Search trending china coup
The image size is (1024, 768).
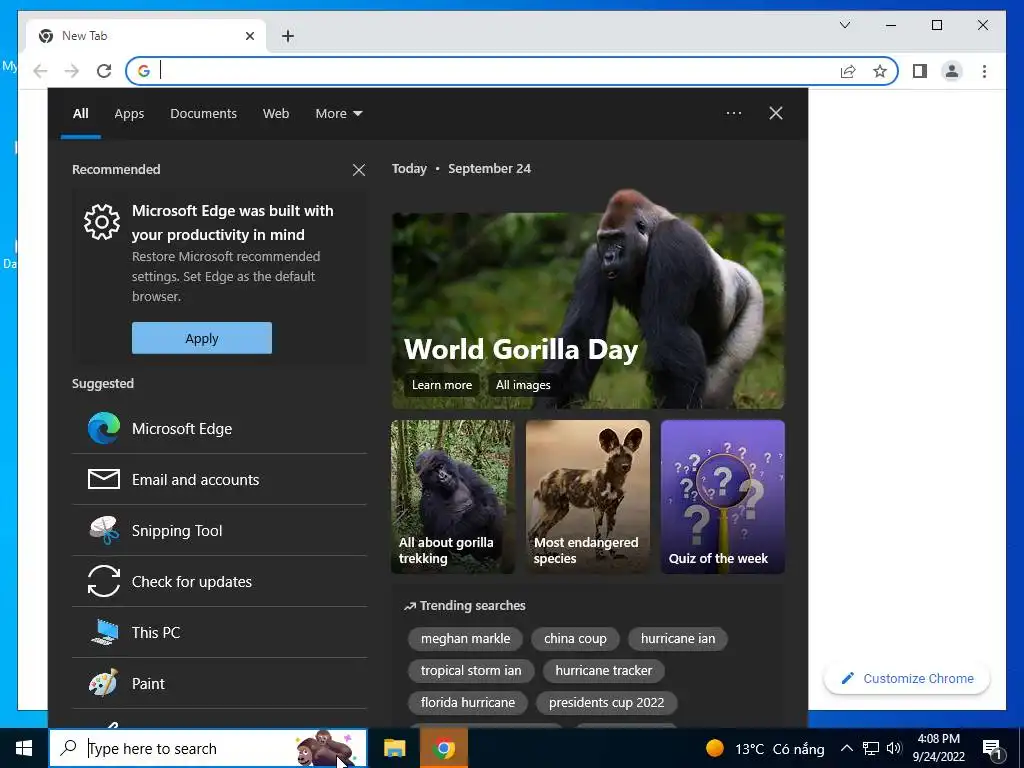coord(575,639)
